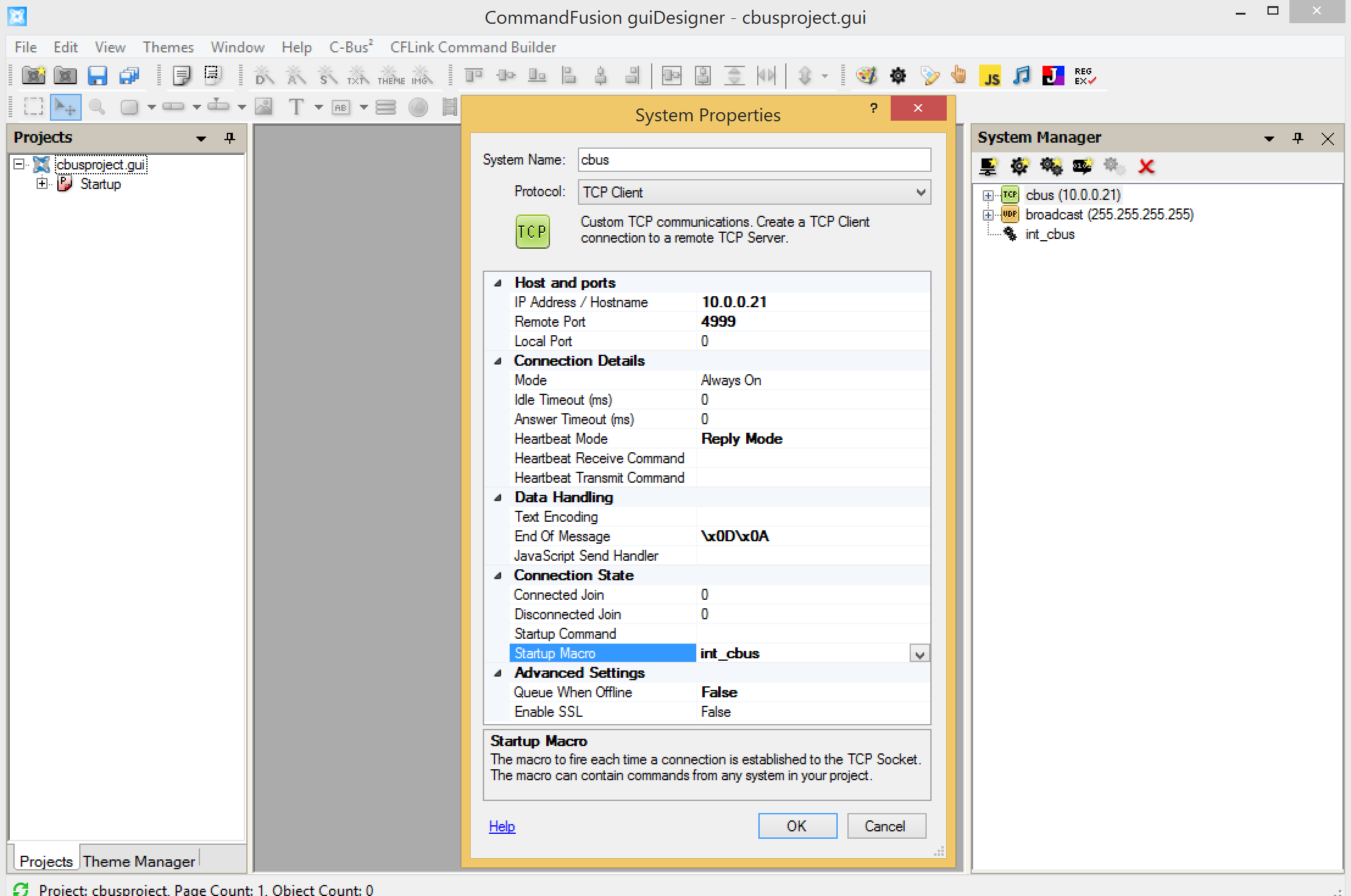Collapse the Host and ports section
This screenshot has height=896, width=1351.
[498, 283]
